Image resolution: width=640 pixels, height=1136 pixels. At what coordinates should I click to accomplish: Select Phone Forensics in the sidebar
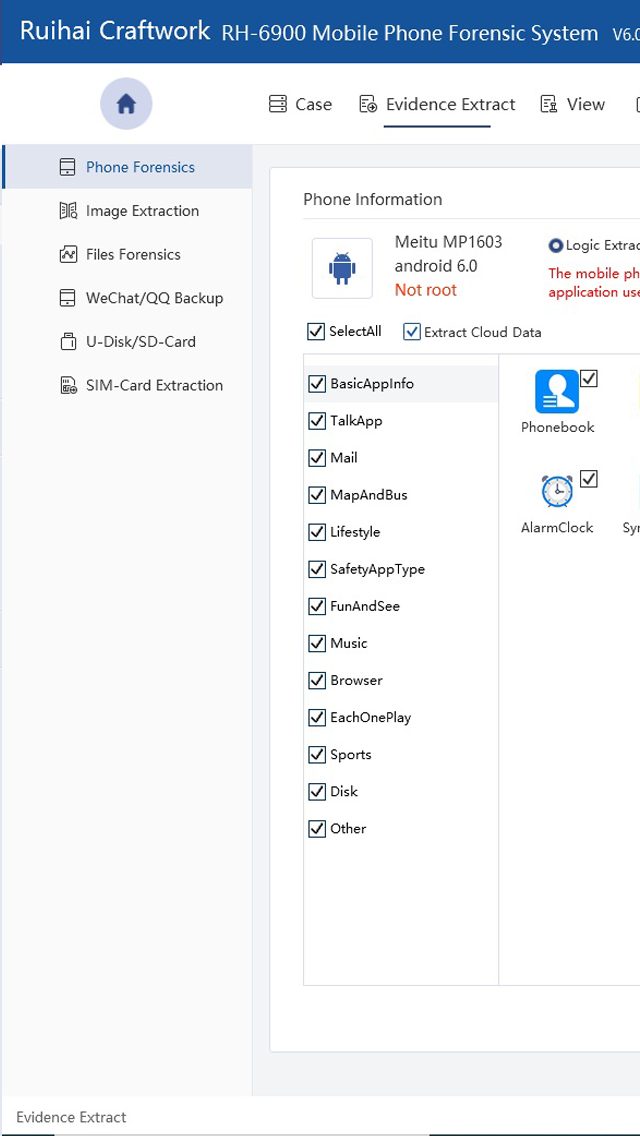coord(139,167)
